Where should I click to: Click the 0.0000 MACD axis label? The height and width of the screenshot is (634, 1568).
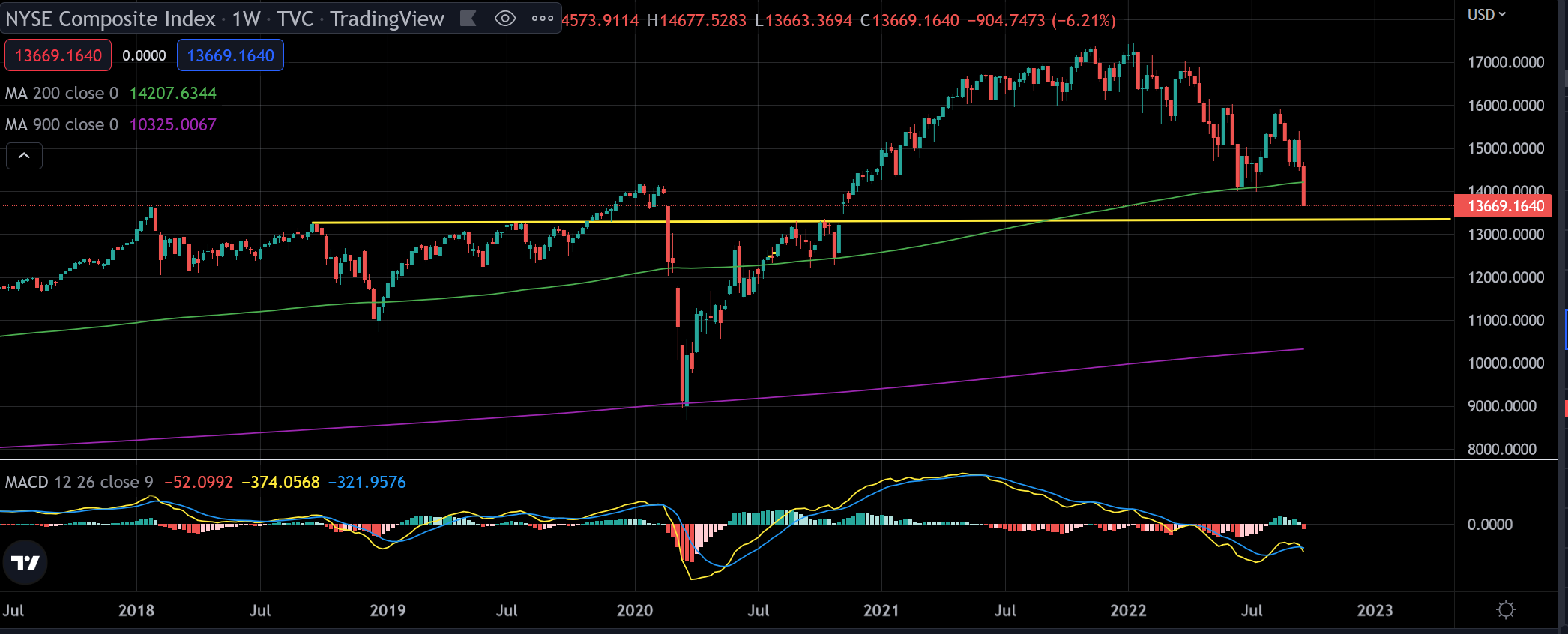pyautogui.click(x=1490, y=525)
